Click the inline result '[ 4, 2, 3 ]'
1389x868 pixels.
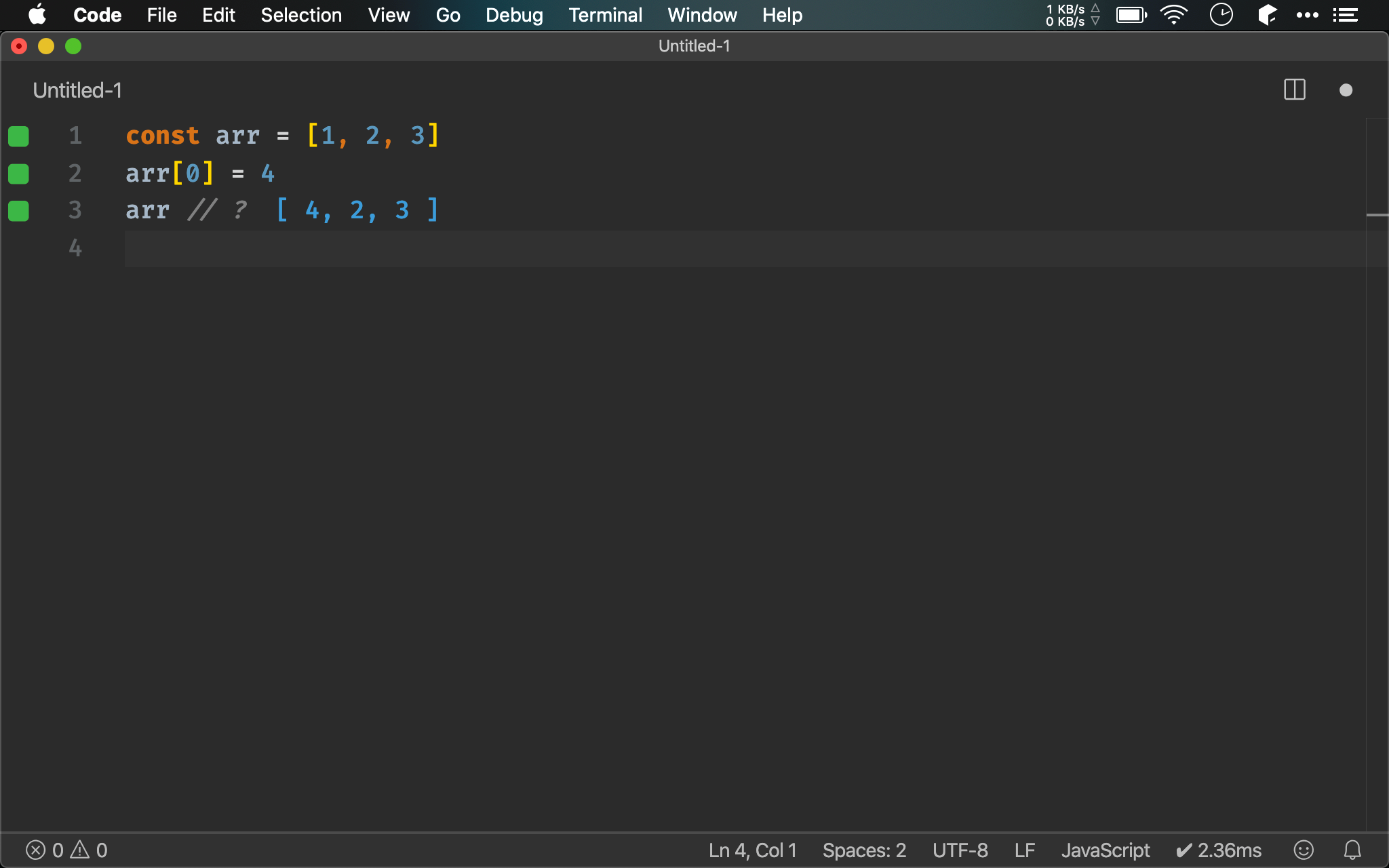click(357, 210)
